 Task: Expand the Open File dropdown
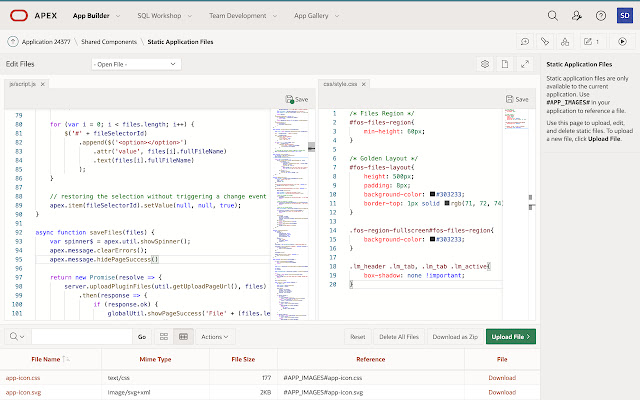point(138,64)
